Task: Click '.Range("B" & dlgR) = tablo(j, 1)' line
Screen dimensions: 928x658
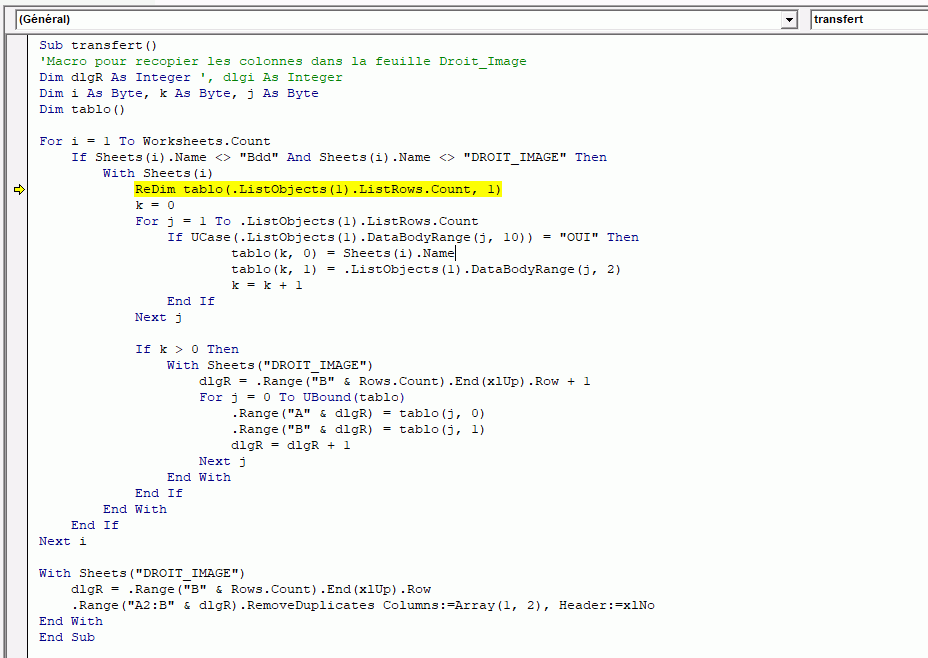Action: [x=358, y=429]
